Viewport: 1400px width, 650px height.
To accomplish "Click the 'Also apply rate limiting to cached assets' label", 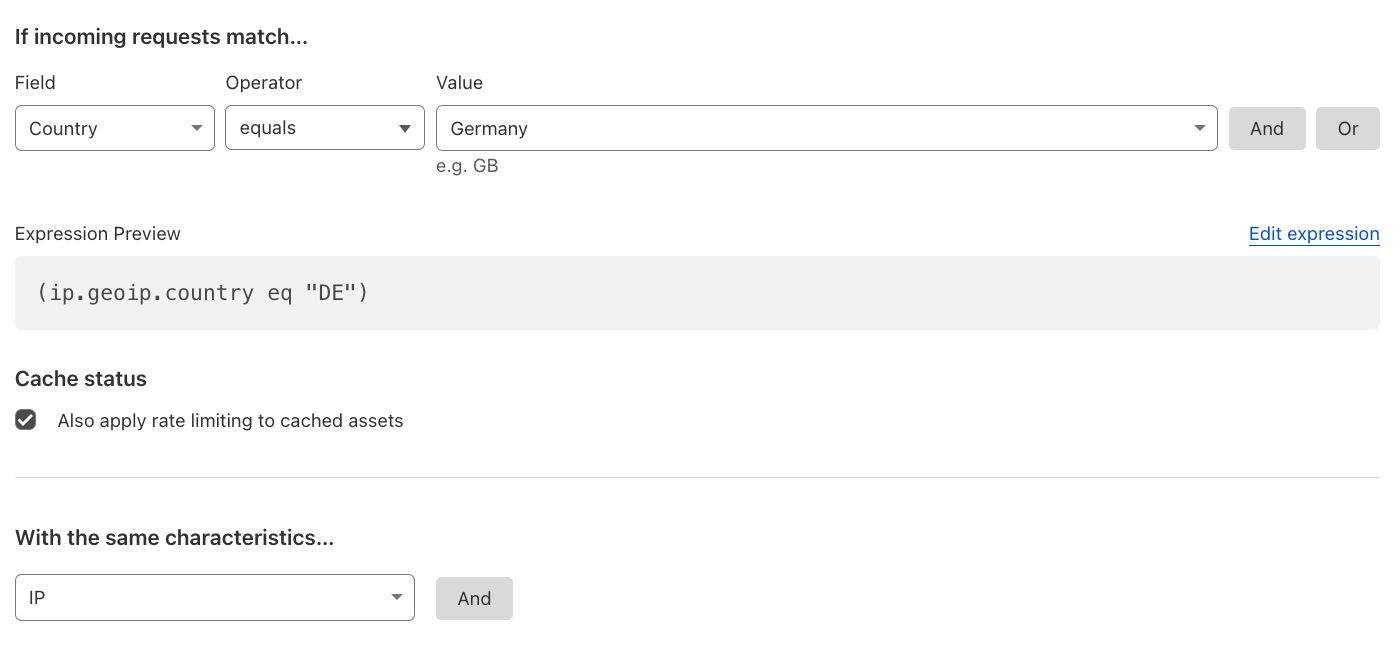I will point(230,421).
